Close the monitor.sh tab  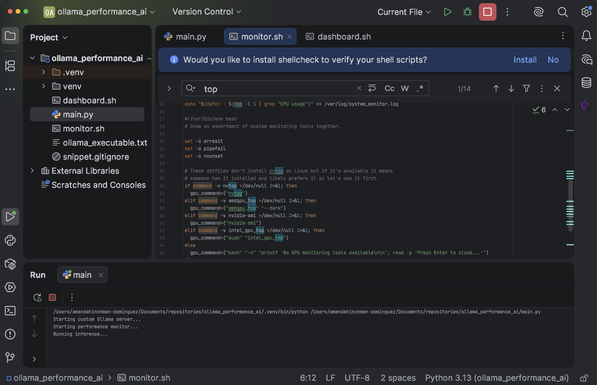[290, 37]
